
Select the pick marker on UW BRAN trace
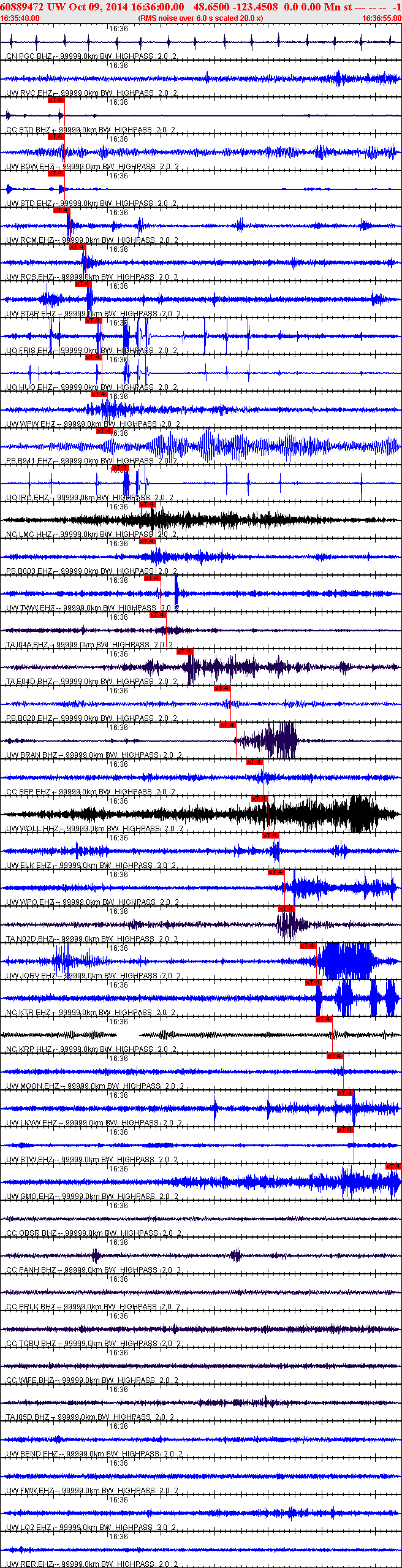click(x=228, y=725)
